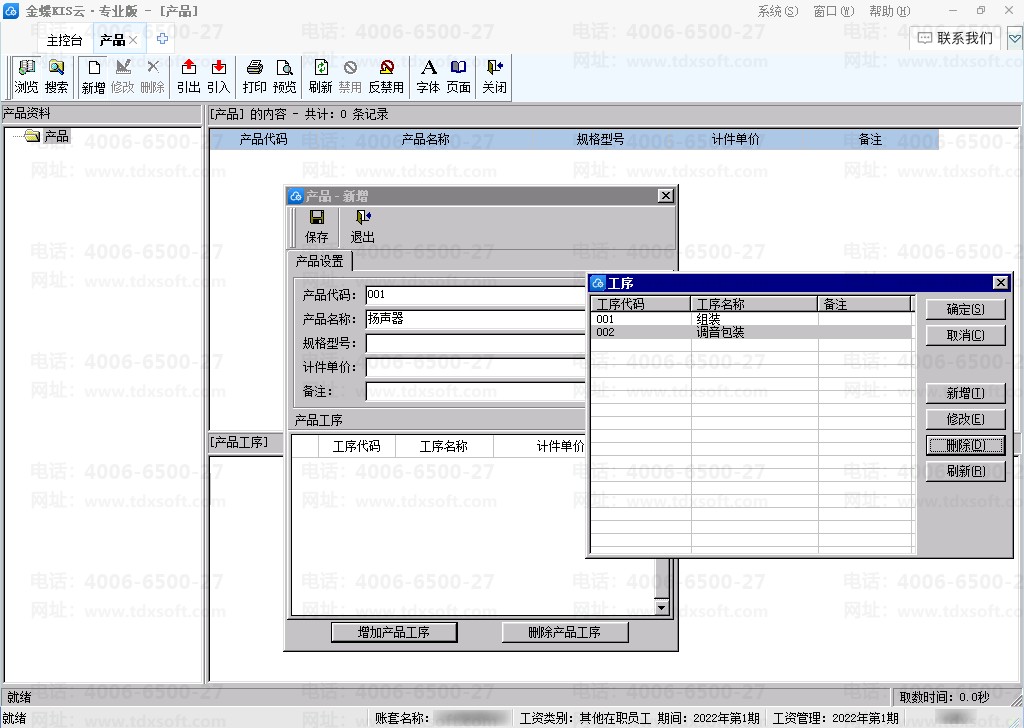Select the 001 组装 process row

point(752,319)
